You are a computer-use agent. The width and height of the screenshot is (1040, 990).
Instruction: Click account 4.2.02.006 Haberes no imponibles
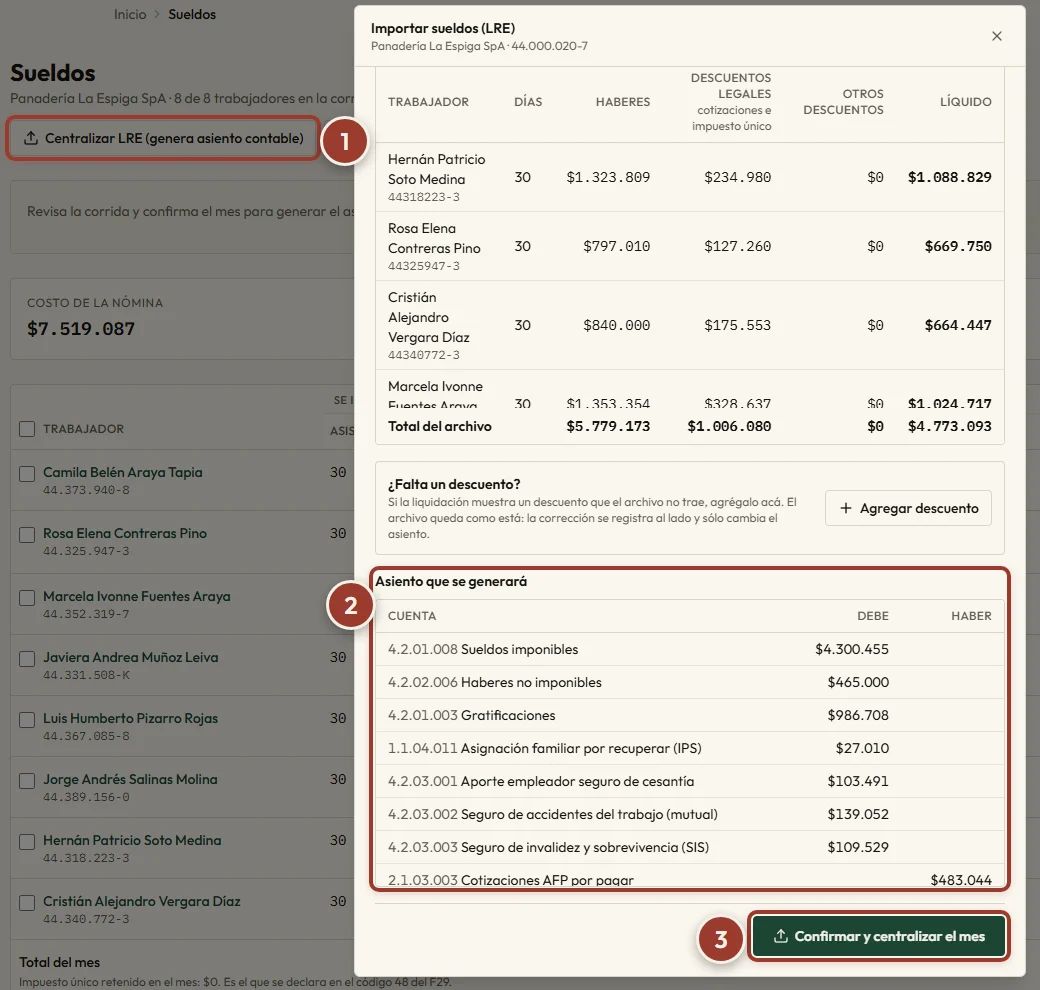pyautogui.click(x=495, y=682)
